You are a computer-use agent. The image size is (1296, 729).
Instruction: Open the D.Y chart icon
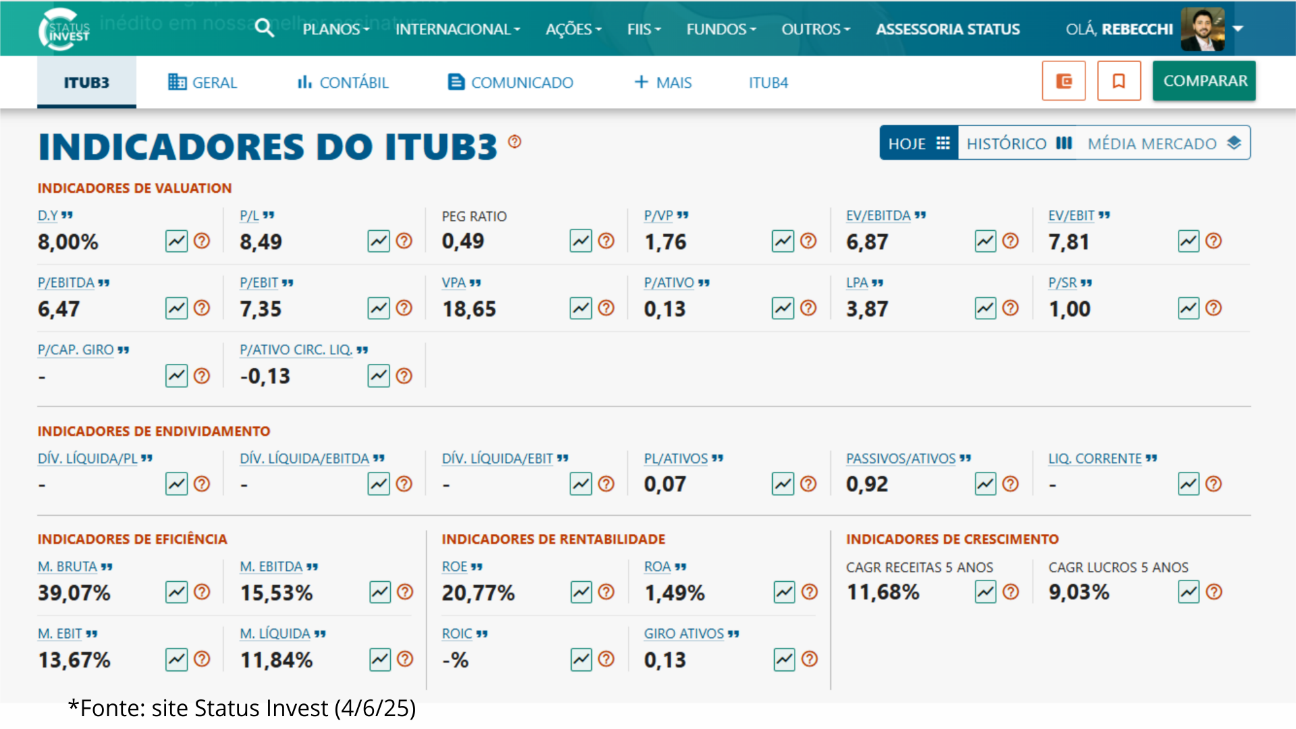tap(177, 241)
